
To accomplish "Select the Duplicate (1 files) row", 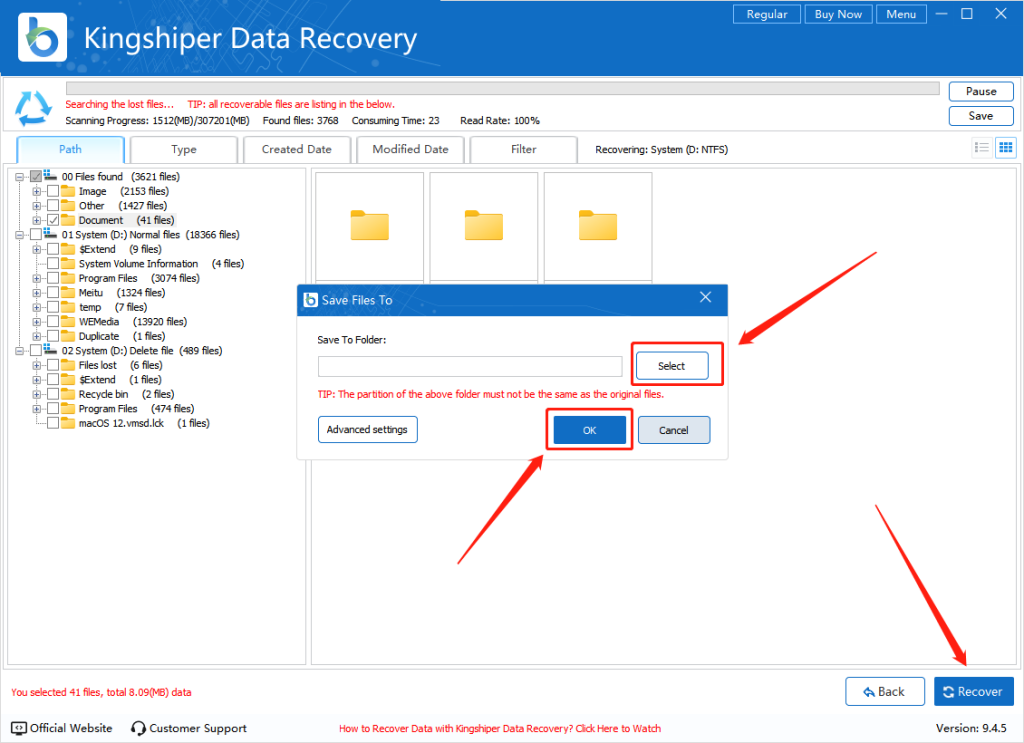I will coord(121,336).
